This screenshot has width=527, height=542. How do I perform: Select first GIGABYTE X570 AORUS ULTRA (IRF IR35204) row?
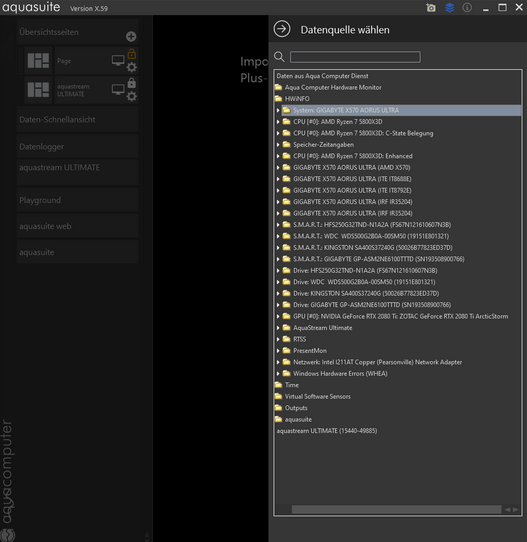352,202
